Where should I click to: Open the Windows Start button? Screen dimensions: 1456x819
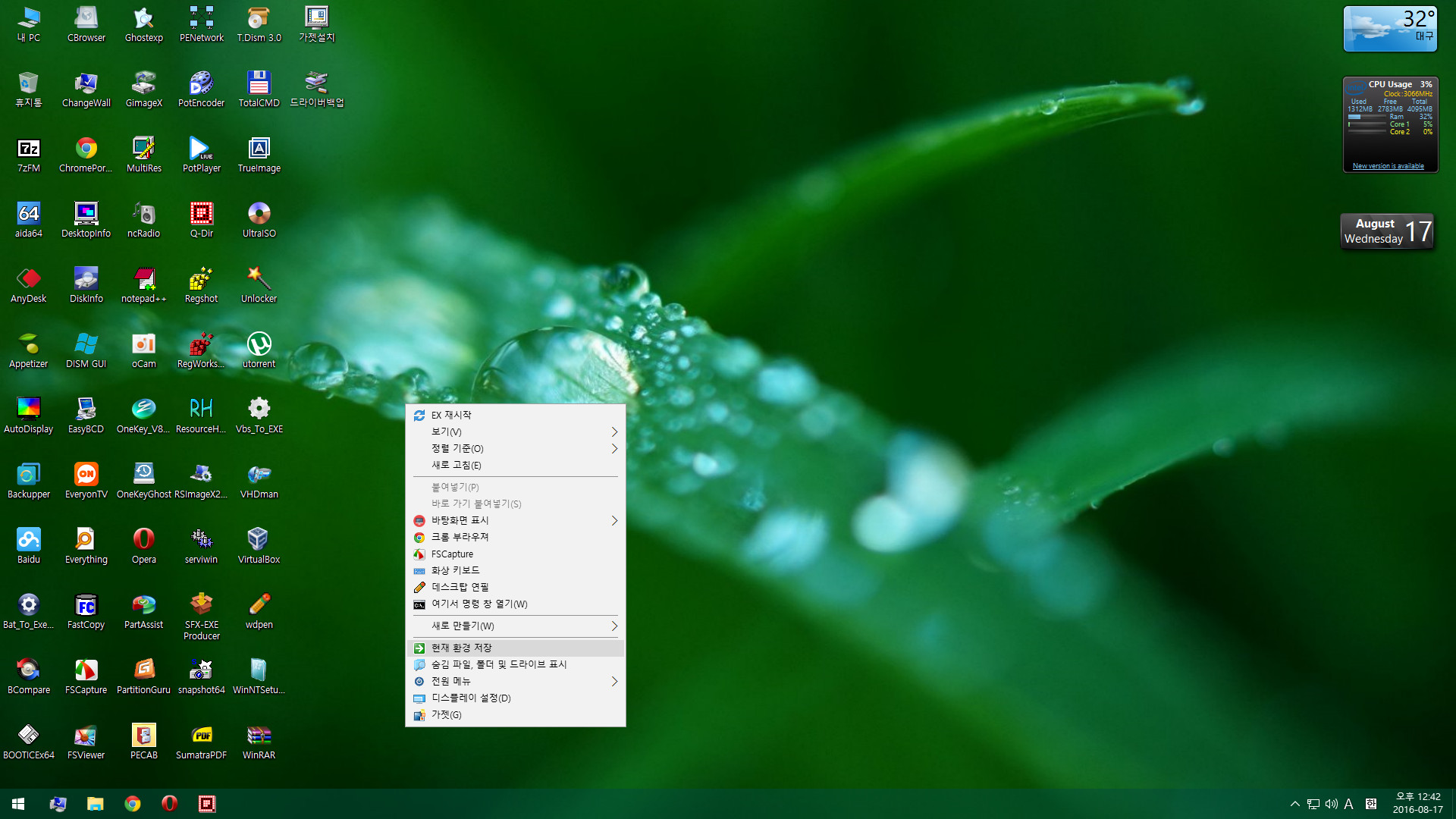click(x=18, y=804)
